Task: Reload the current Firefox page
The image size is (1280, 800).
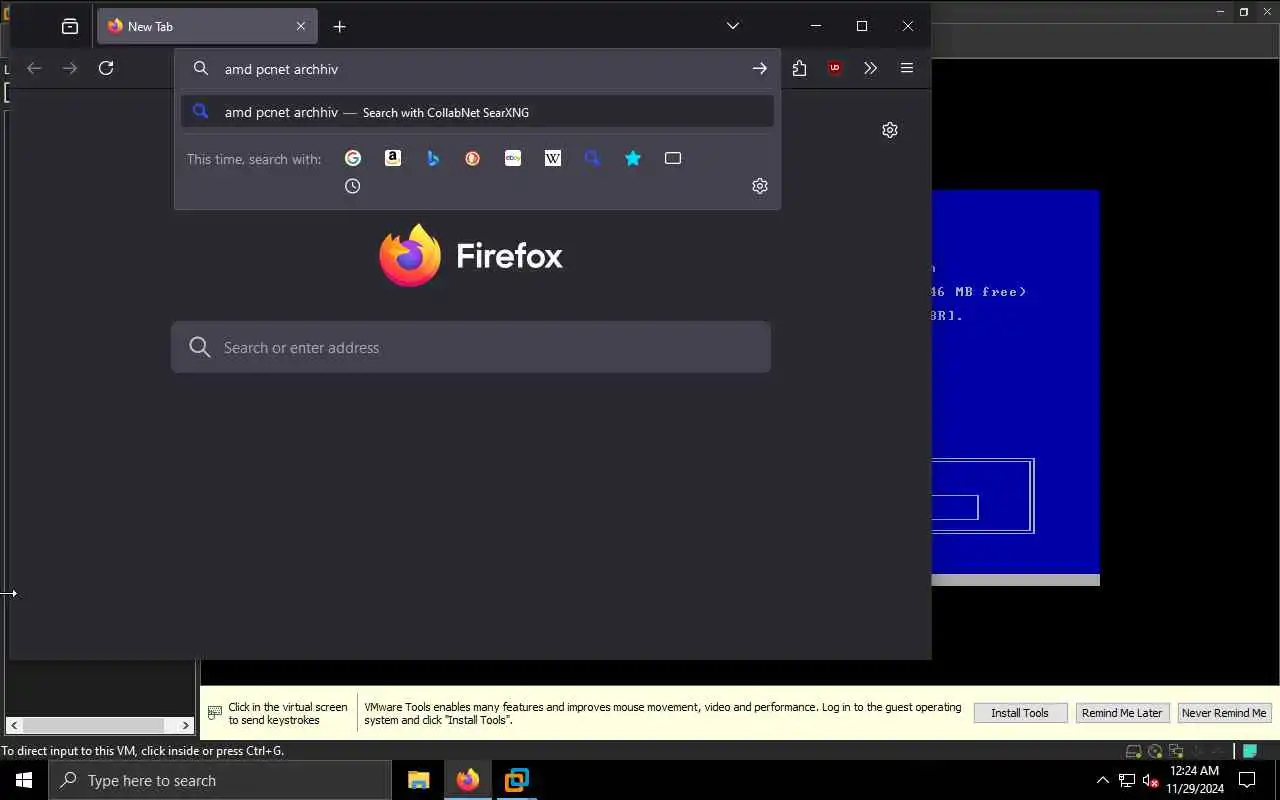Action: coord(106,68)
